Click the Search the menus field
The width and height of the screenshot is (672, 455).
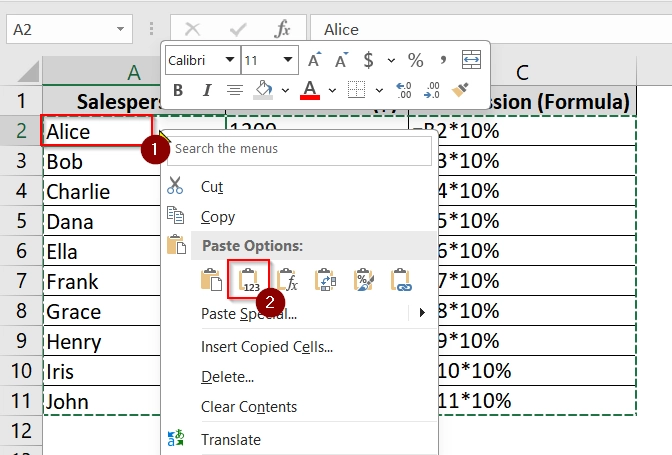pos(299,149)
